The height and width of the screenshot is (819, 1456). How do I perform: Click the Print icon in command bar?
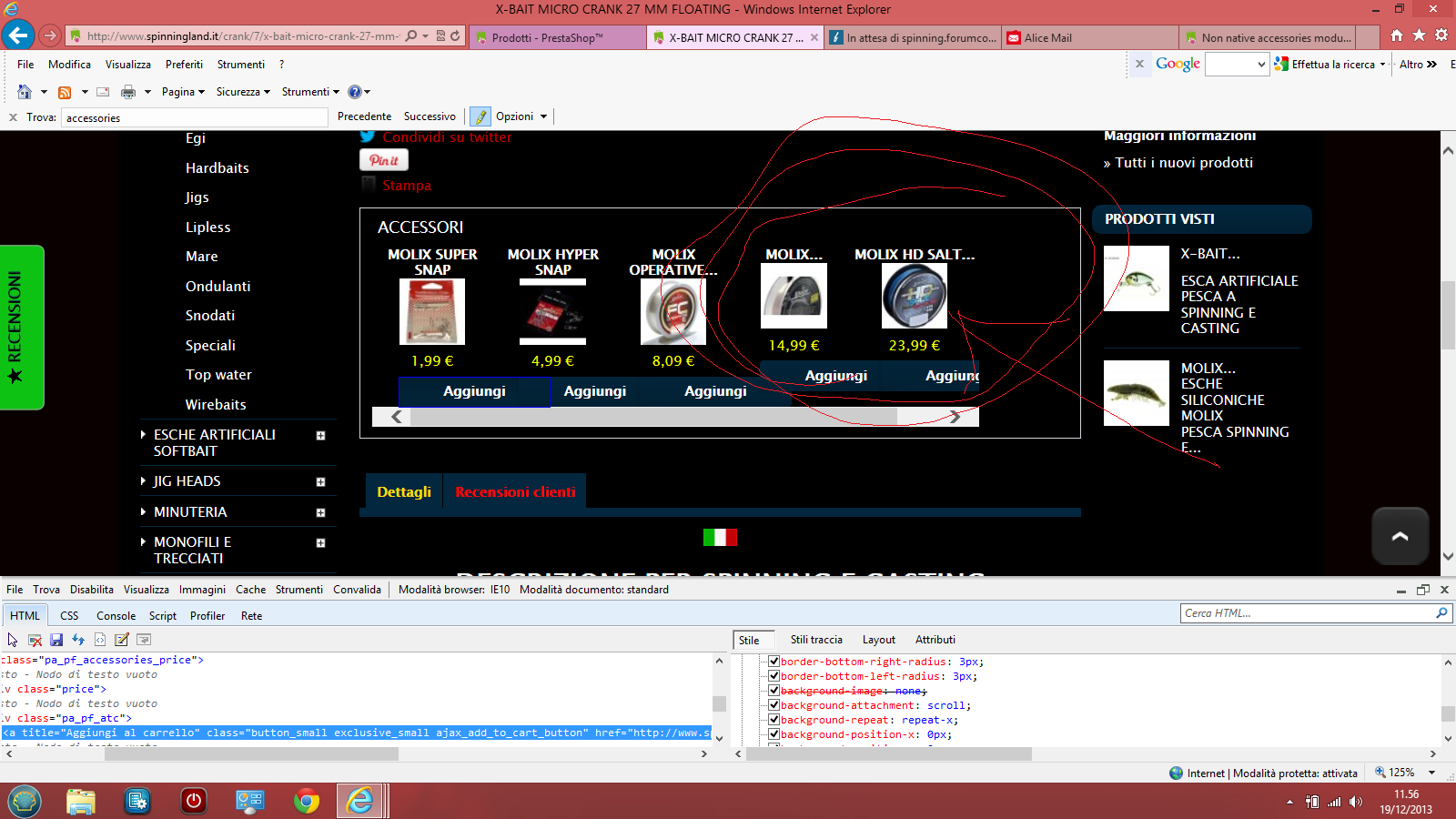point(128,92)
